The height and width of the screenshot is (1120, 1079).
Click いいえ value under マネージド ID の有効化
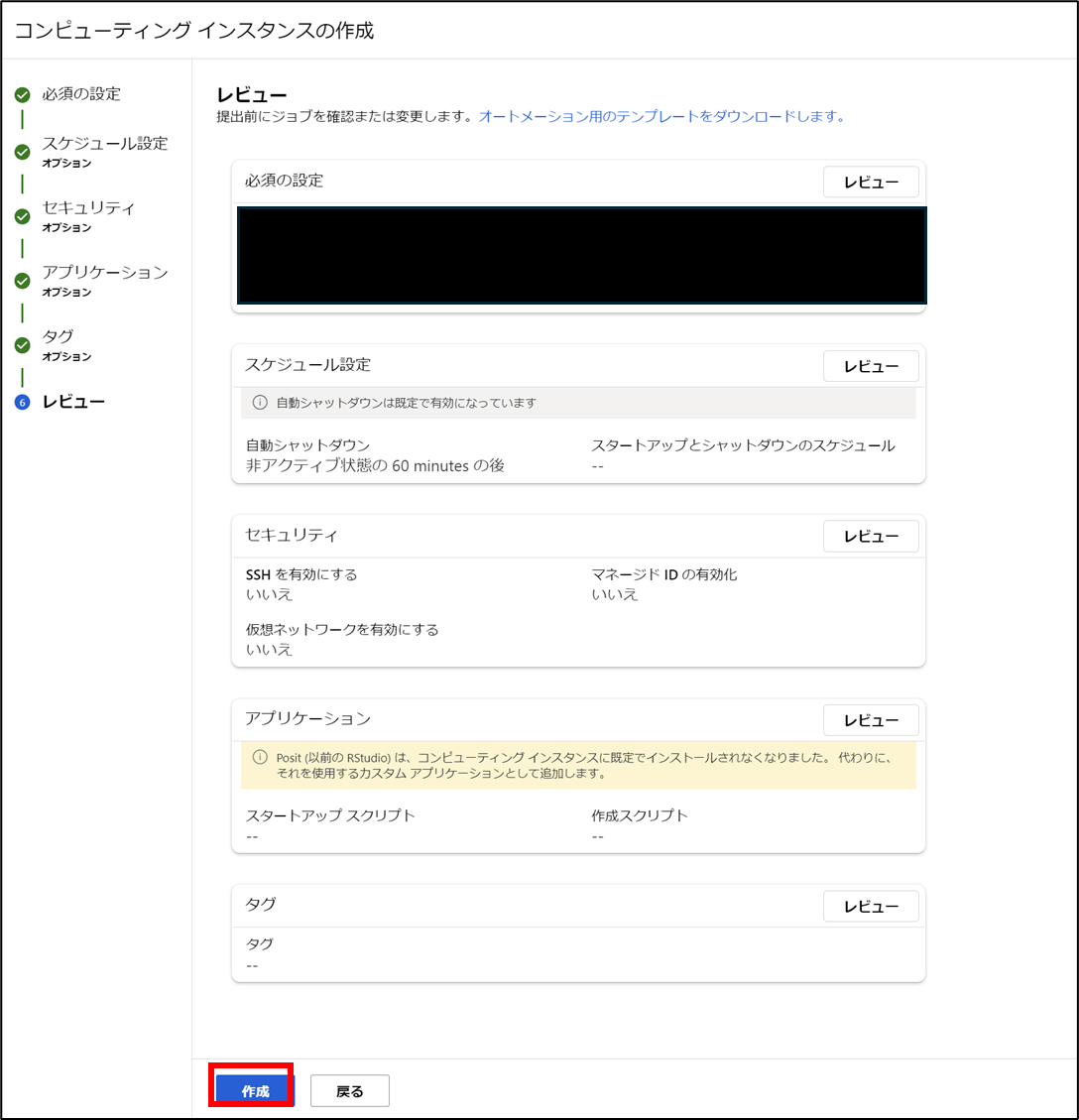615,594
